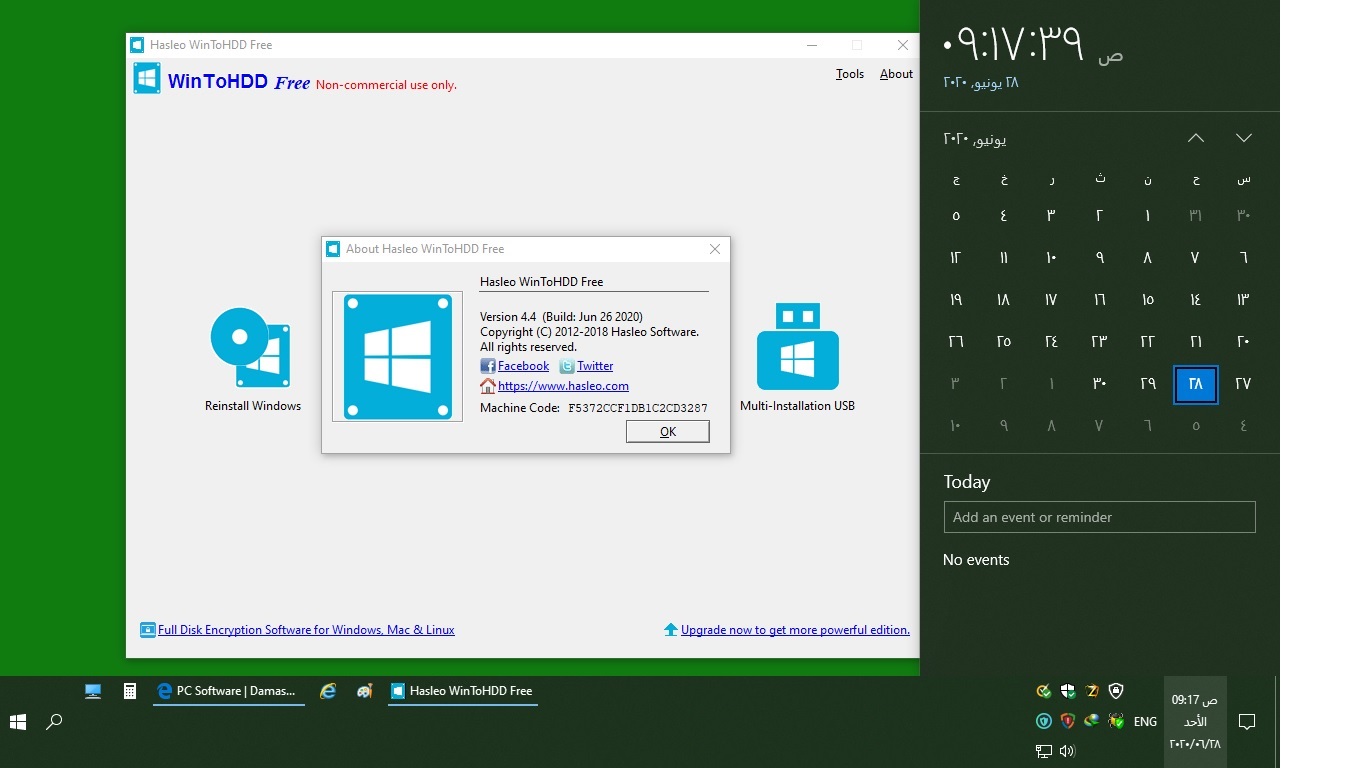Open the This PC taskbar icon
Viewport: 1366px width, 768px height.
tap(93, 691)
